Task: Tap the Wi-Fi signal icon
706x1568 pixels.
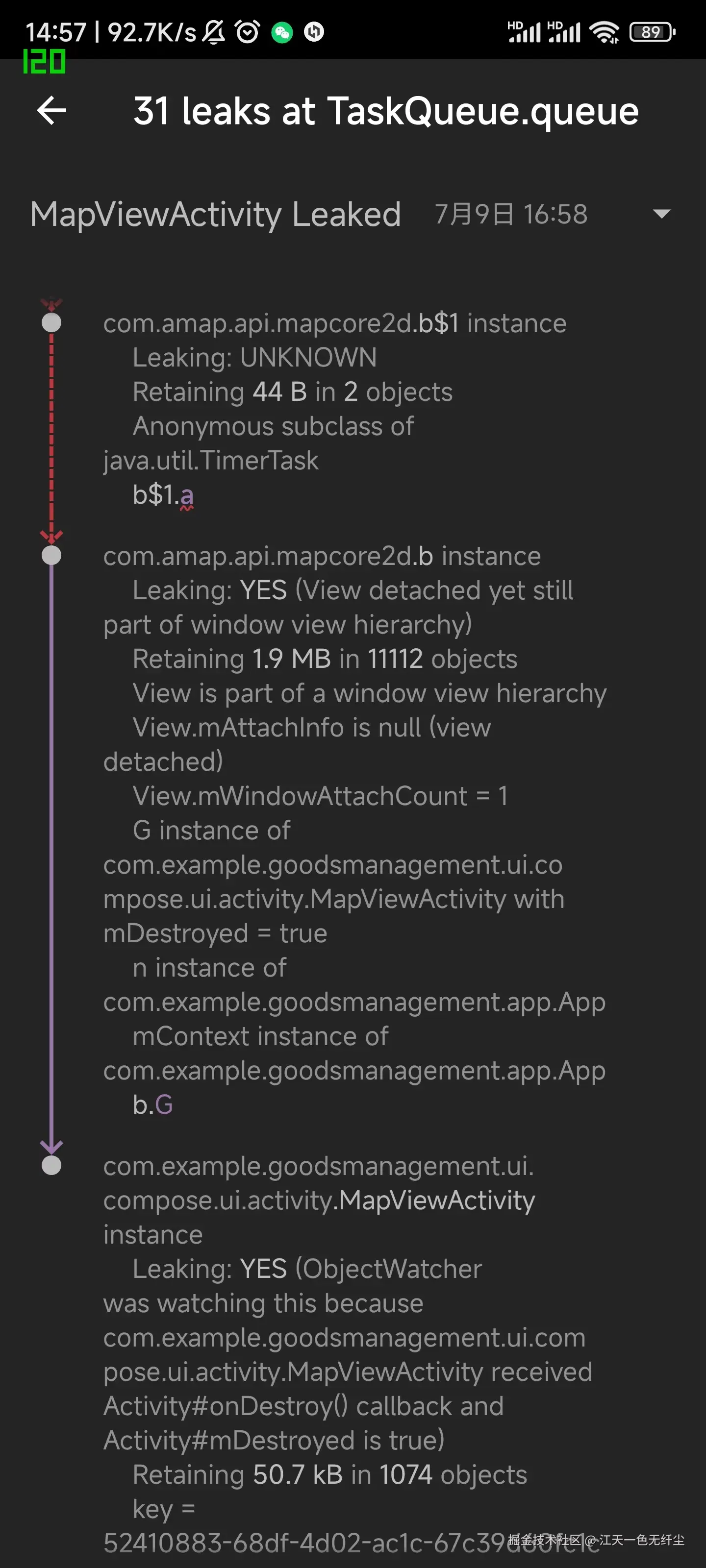Action: [x=605, y=32]
